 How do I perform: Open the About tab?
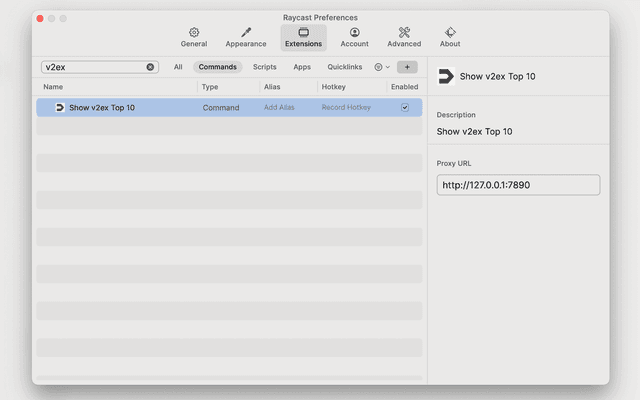pos(450,37)
